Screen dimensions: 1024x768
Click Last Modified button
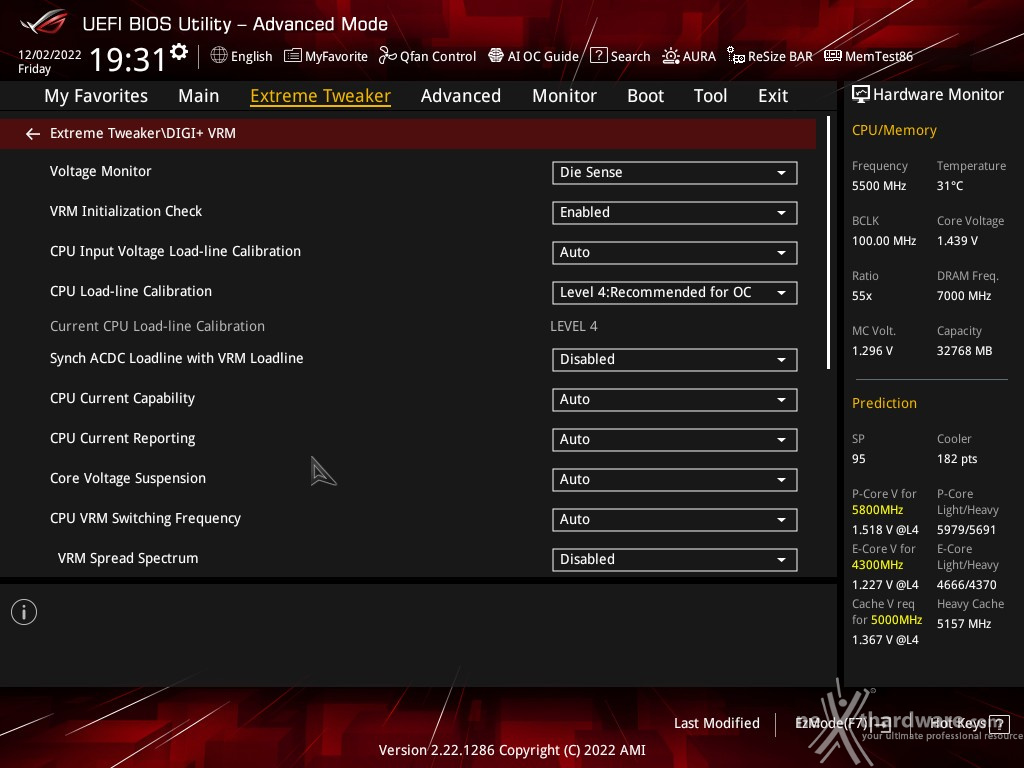(716, 723)
